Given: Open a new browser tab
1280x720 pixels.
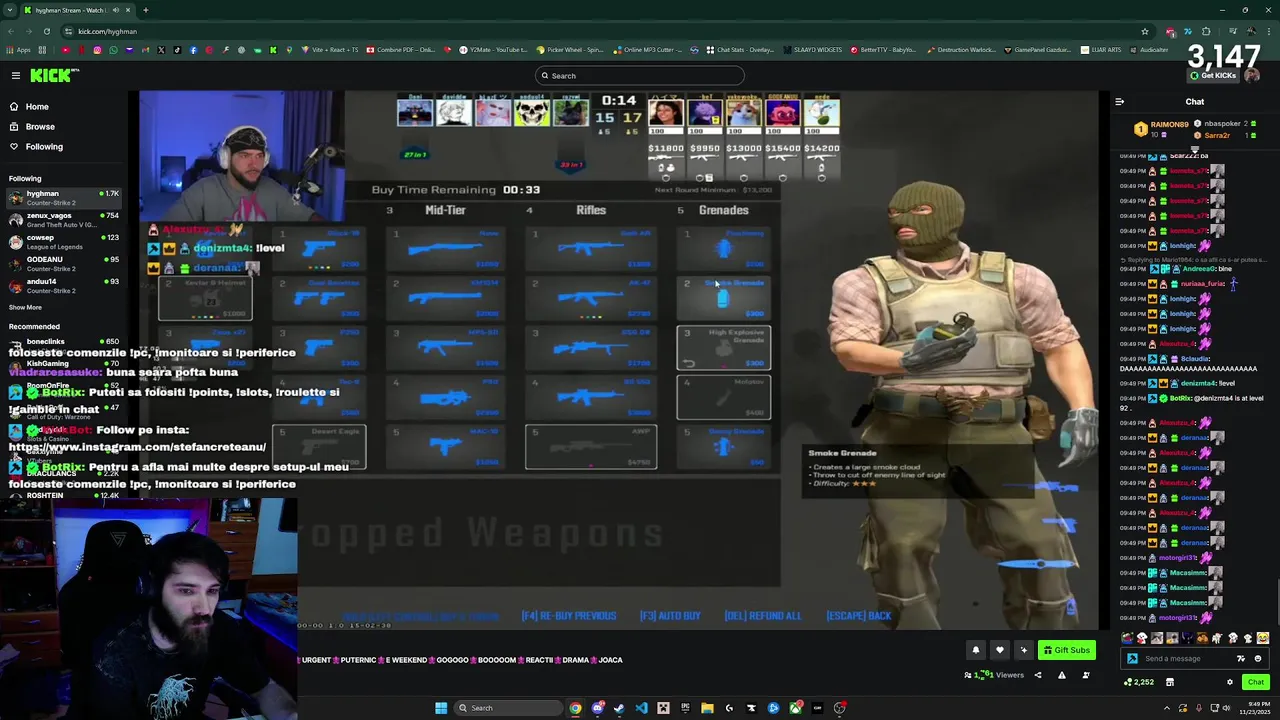Looking at the screenshot, I should (x=145, y=10).
